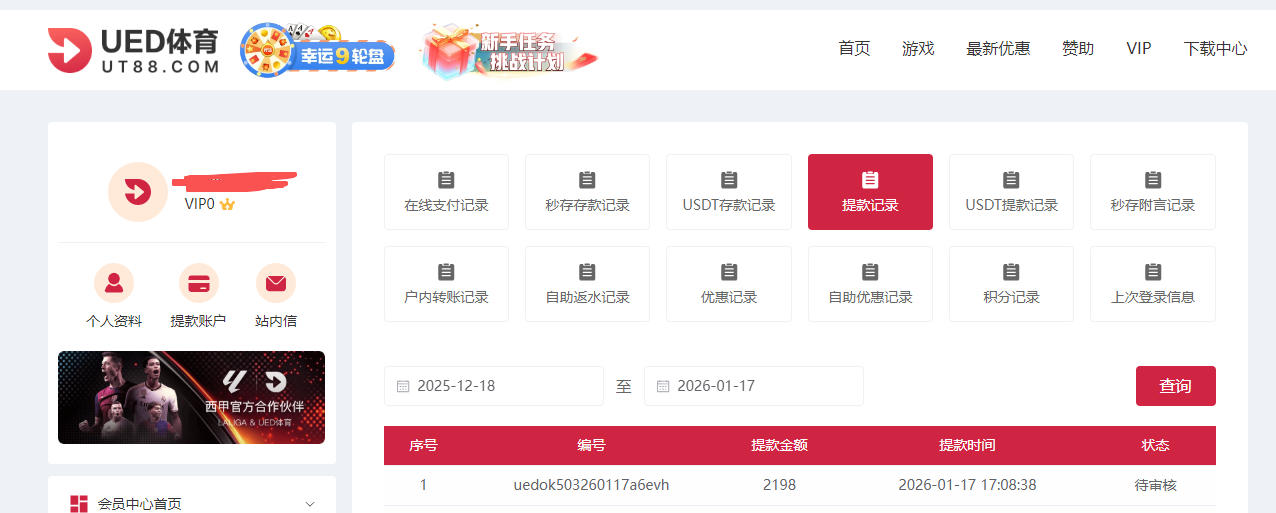This screenshot has width=1276, height=513.
Task: Click the UED体育 logo
Action: point(133,50)
